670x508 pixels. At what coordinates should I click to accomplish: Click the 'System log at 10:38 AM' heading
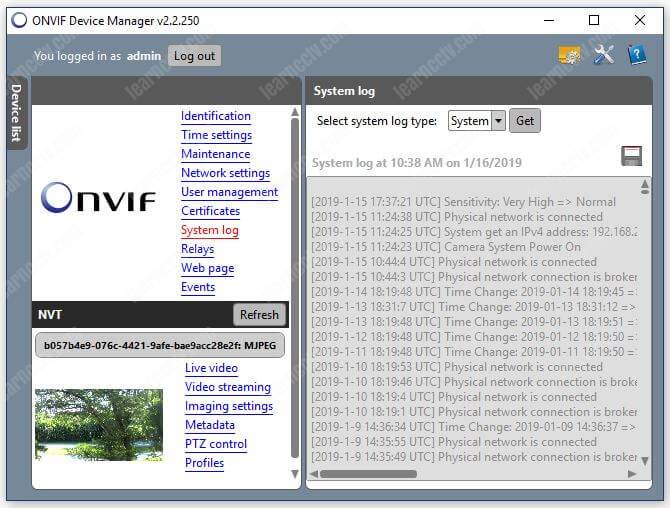point(417,163)
